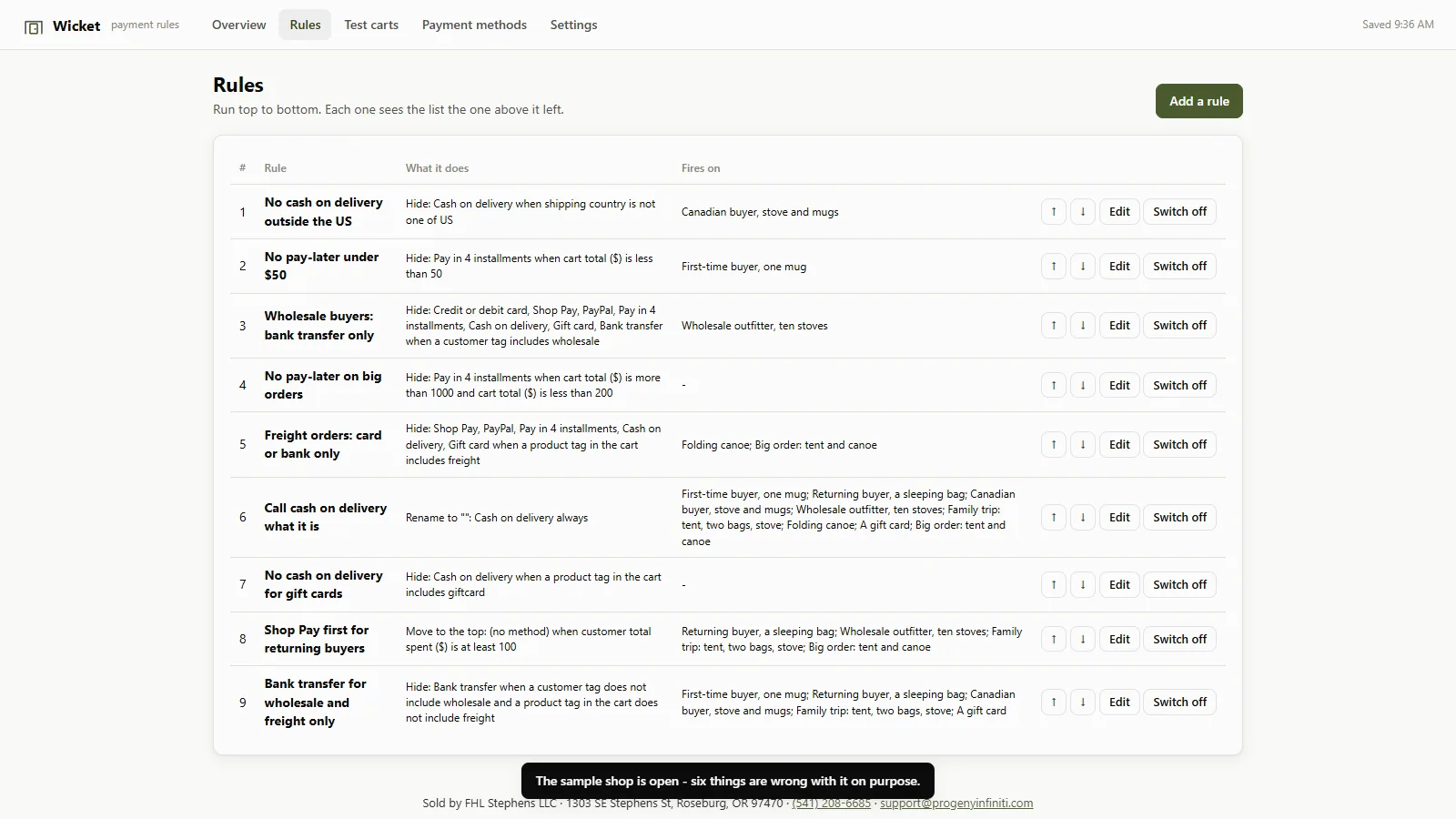Move down 'Wholesale buyers: bank transfer only' rule
1456x819 pixels.
pos(1082,326)
